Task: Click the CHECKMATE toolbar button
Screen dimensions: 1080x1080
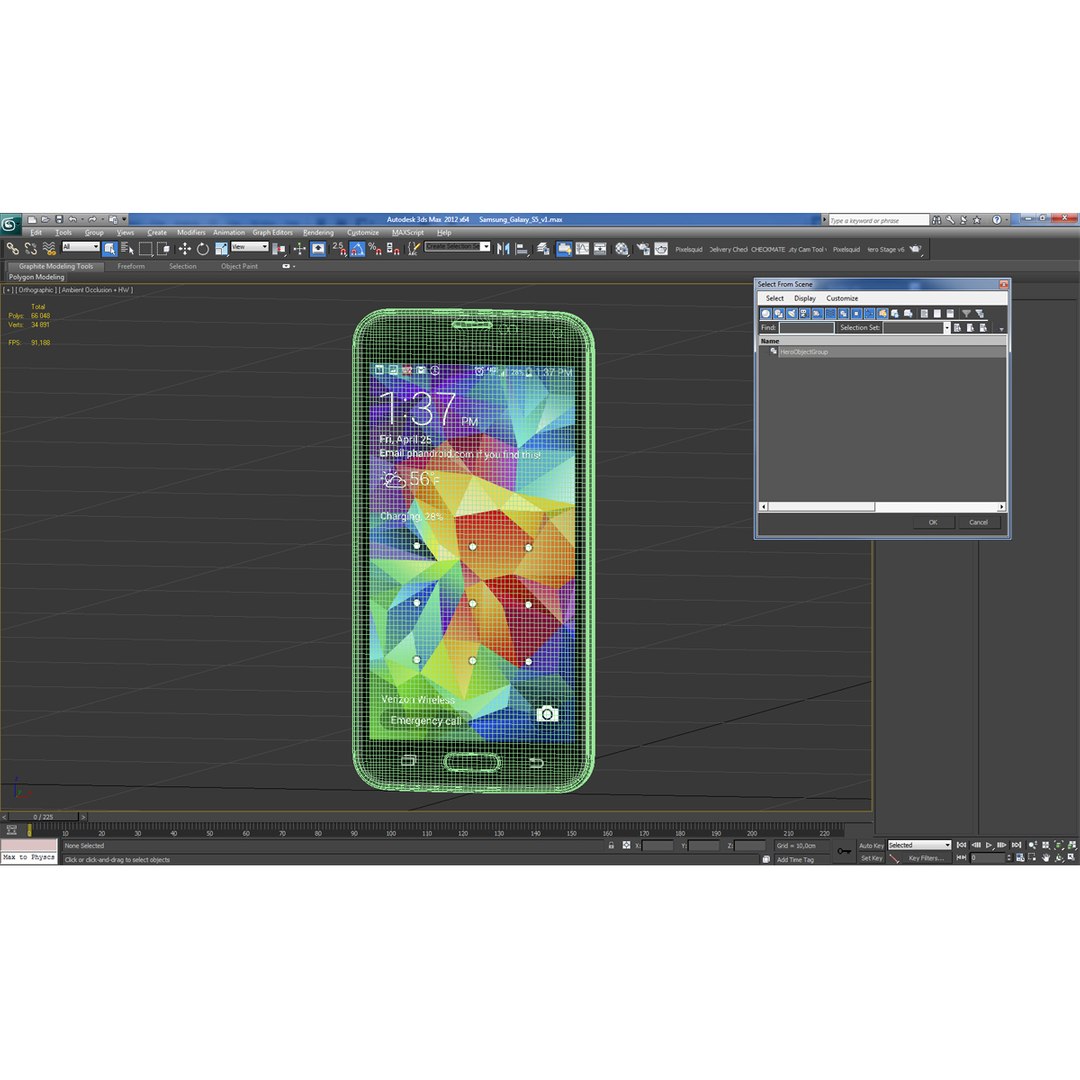Action: tap(767, 249)
